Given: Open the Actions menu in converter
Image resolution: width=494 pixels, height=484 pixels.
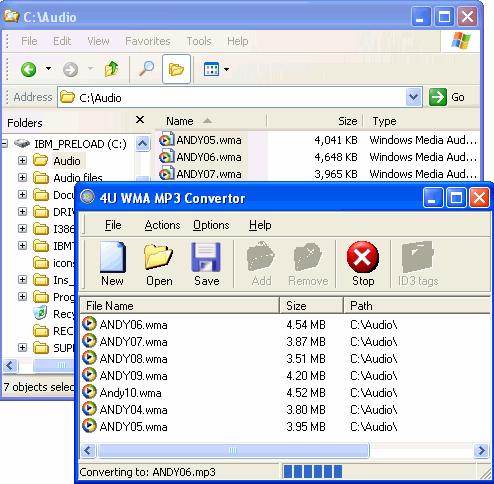Looking at the screenshot, I should click(162, 225).
